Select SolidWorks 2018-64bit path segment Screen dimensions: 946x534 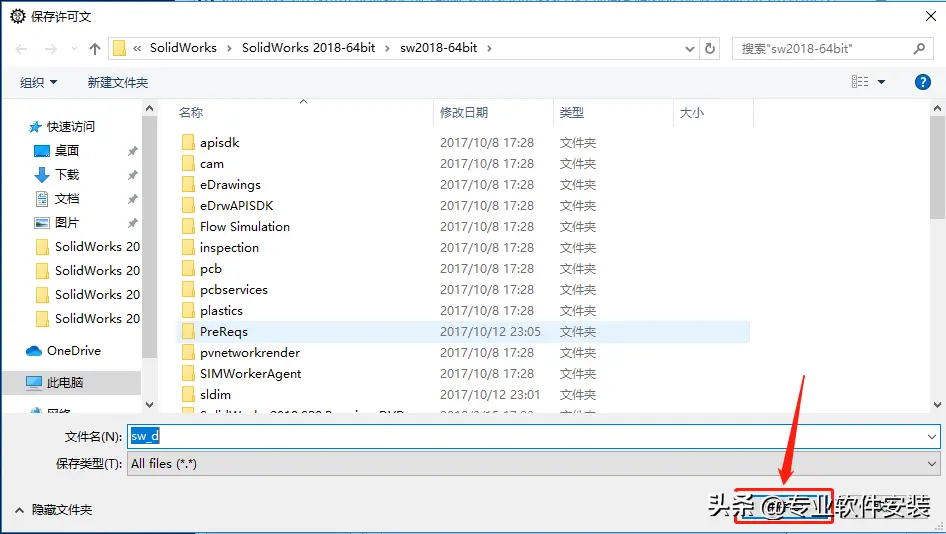(x=308, y=48)
